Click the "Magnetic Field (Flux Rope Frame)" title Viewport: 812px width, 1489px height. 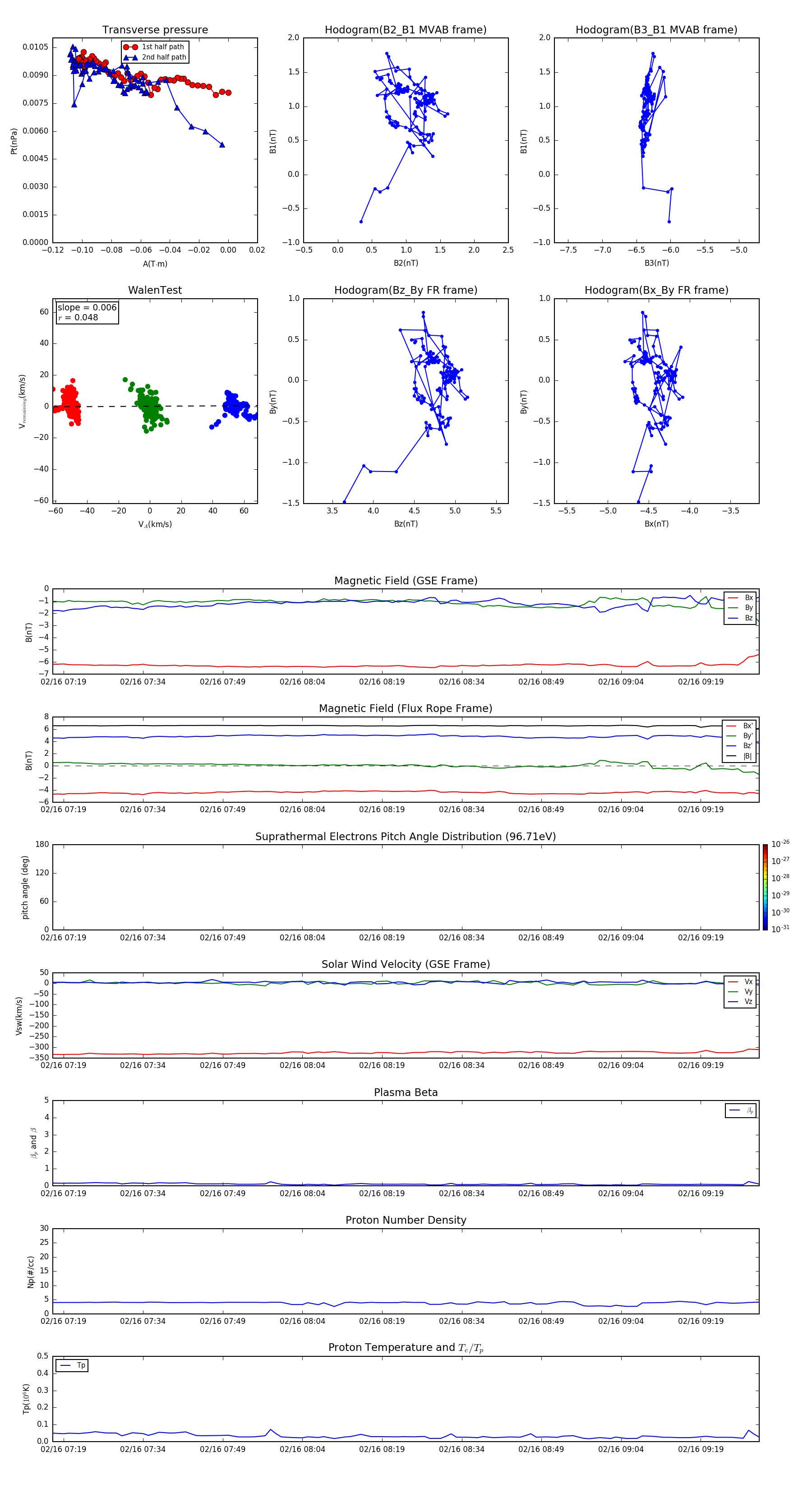(406, 709)
